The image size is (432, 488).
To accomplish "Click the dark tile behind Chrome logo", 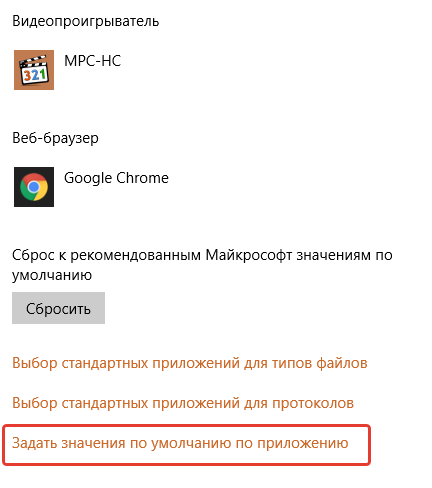I will 34,187.
